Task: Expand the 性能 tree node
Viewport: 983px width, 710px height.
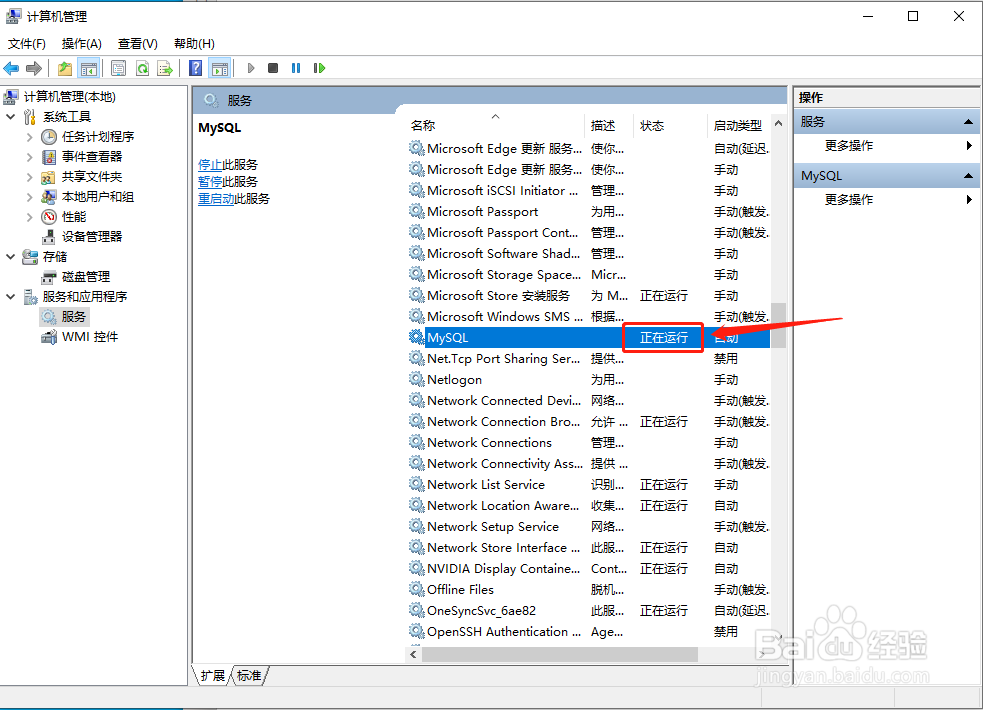Action: point(29,217)
